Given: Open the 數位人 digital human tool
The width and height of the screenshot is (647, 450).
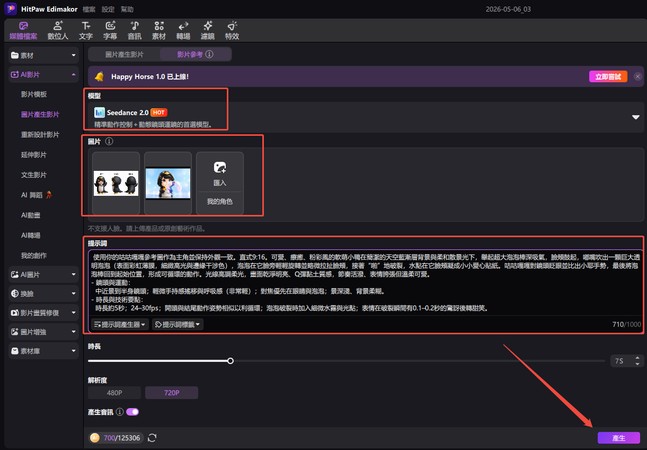Looking at the screenshot, I should 58,31.
